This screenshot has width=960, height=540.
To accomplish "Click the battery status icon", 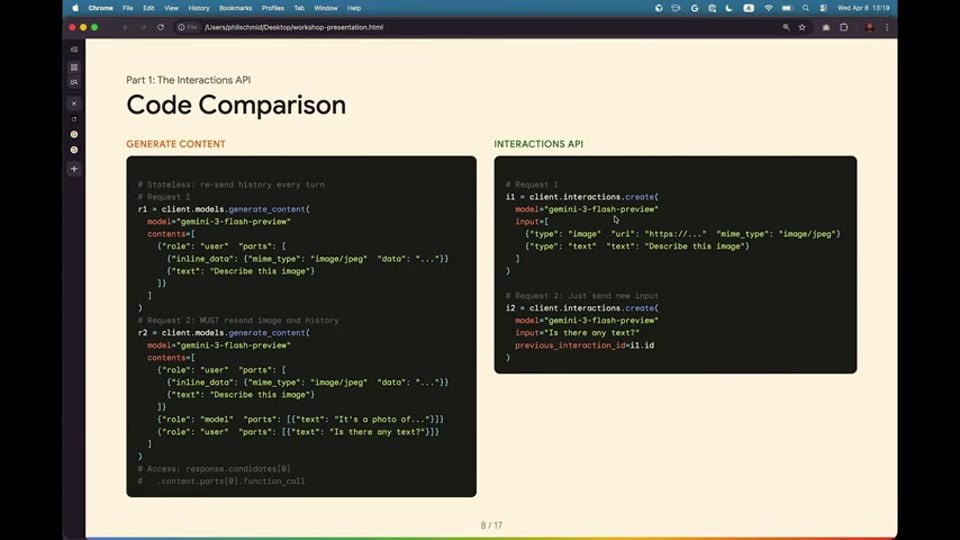I will coord(787,8).
